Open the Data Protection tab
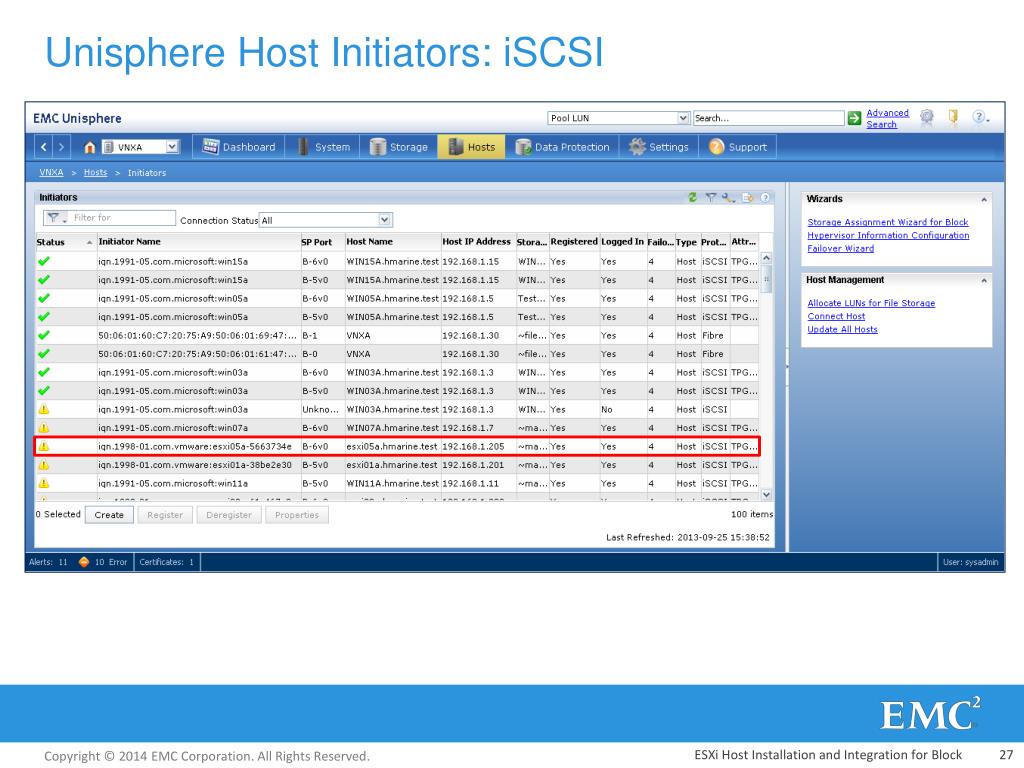The height and width of the screenshot is (768, 1024). pos(562,147)
